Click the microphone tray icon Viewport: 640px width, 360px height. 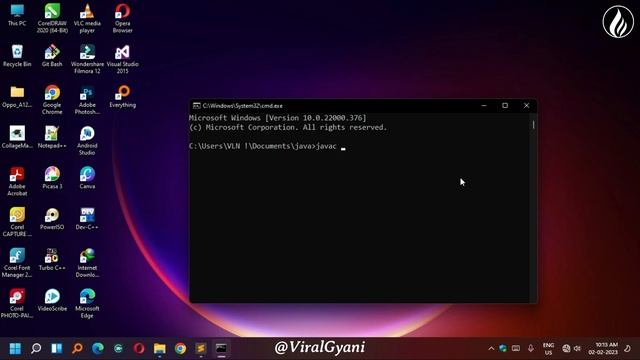(531, 349)
